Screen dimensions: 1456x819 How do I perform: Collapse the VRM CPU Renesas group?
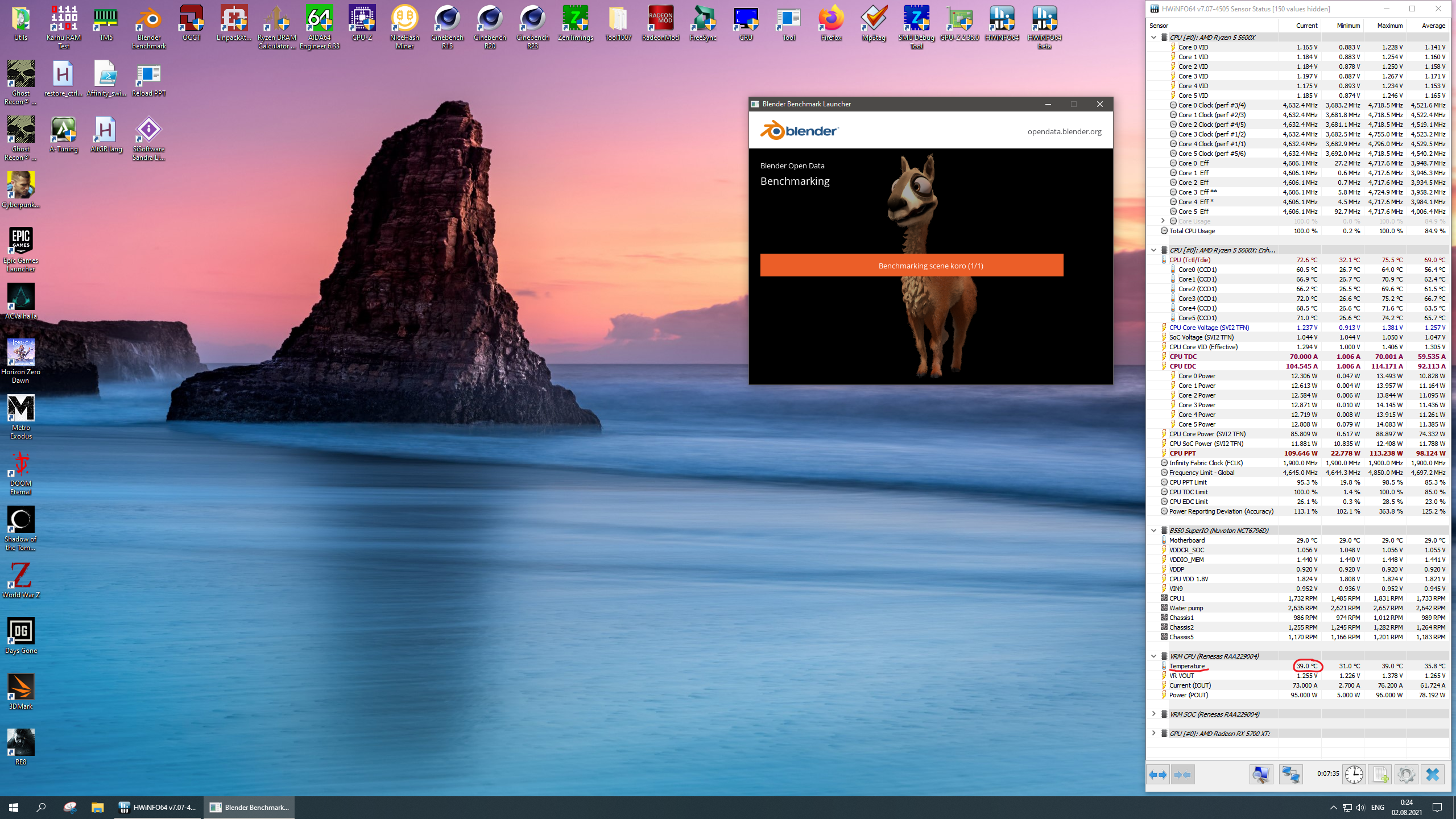pyautogui.click(x=1153, y=656)
